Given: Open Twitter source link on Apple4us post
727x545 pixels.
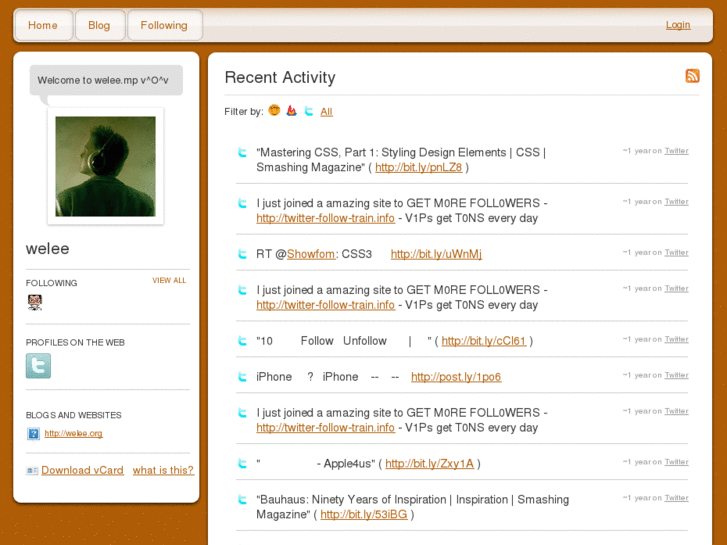Looking at the screenshot, I should coord(676,462).
